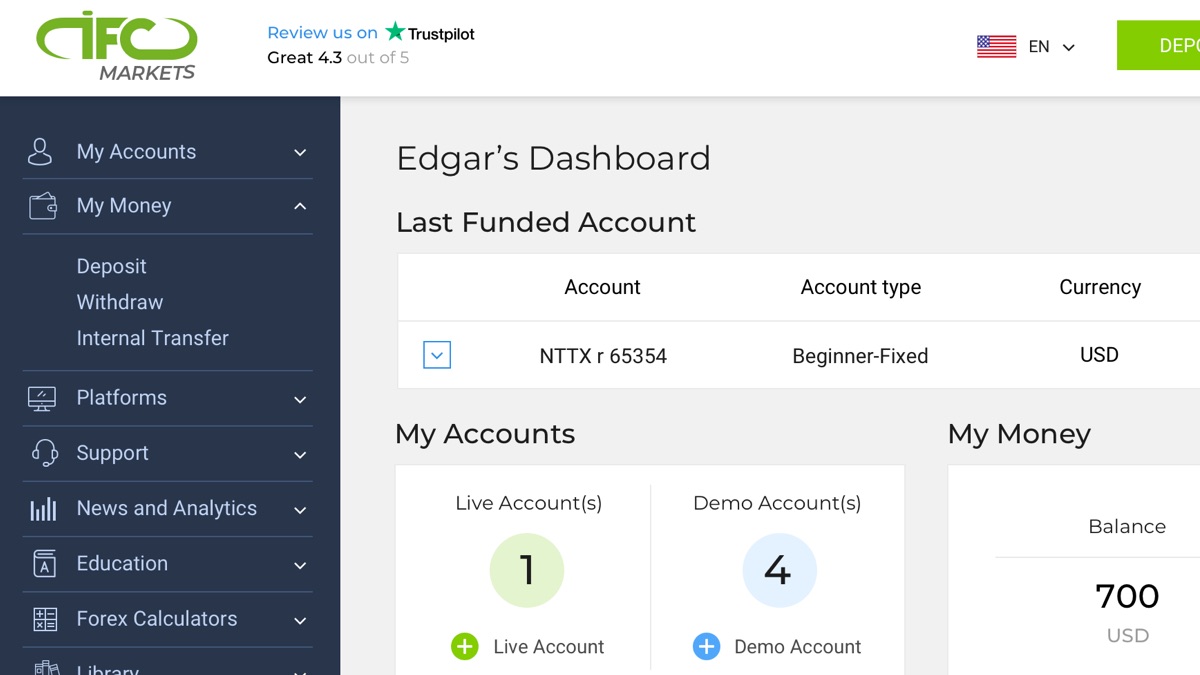Click the blue plus to add Demo Account

pos(707,646)
